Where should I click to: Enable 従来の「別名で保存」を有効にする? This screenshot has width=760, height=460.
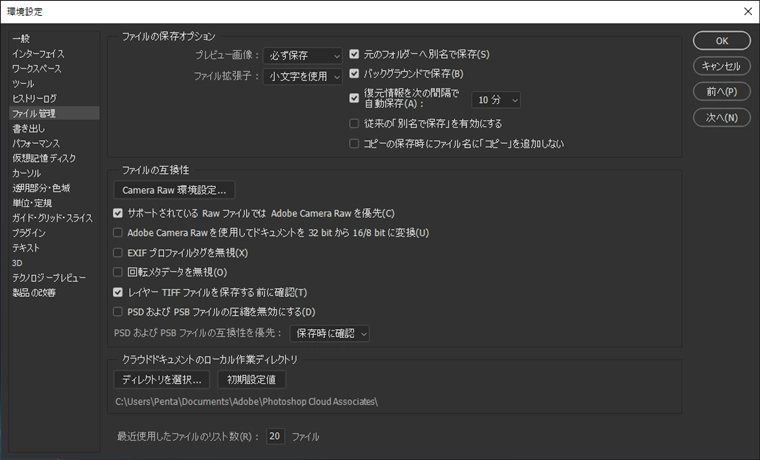tap(354, 124)
